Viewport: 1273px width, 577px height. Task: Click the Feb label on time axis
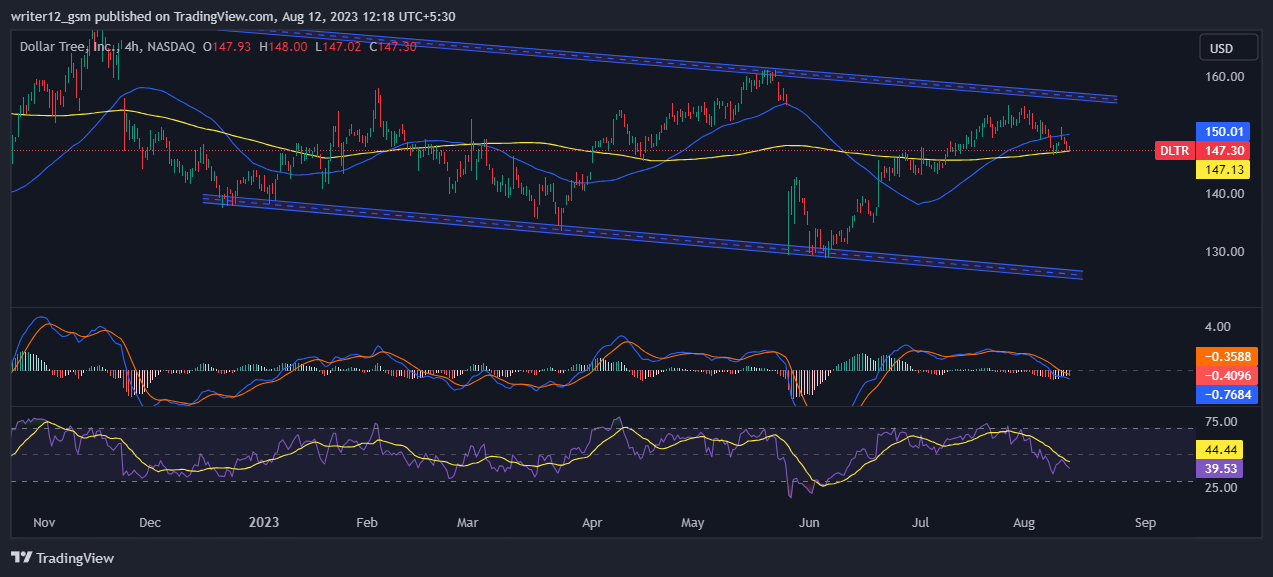[367, 522]
